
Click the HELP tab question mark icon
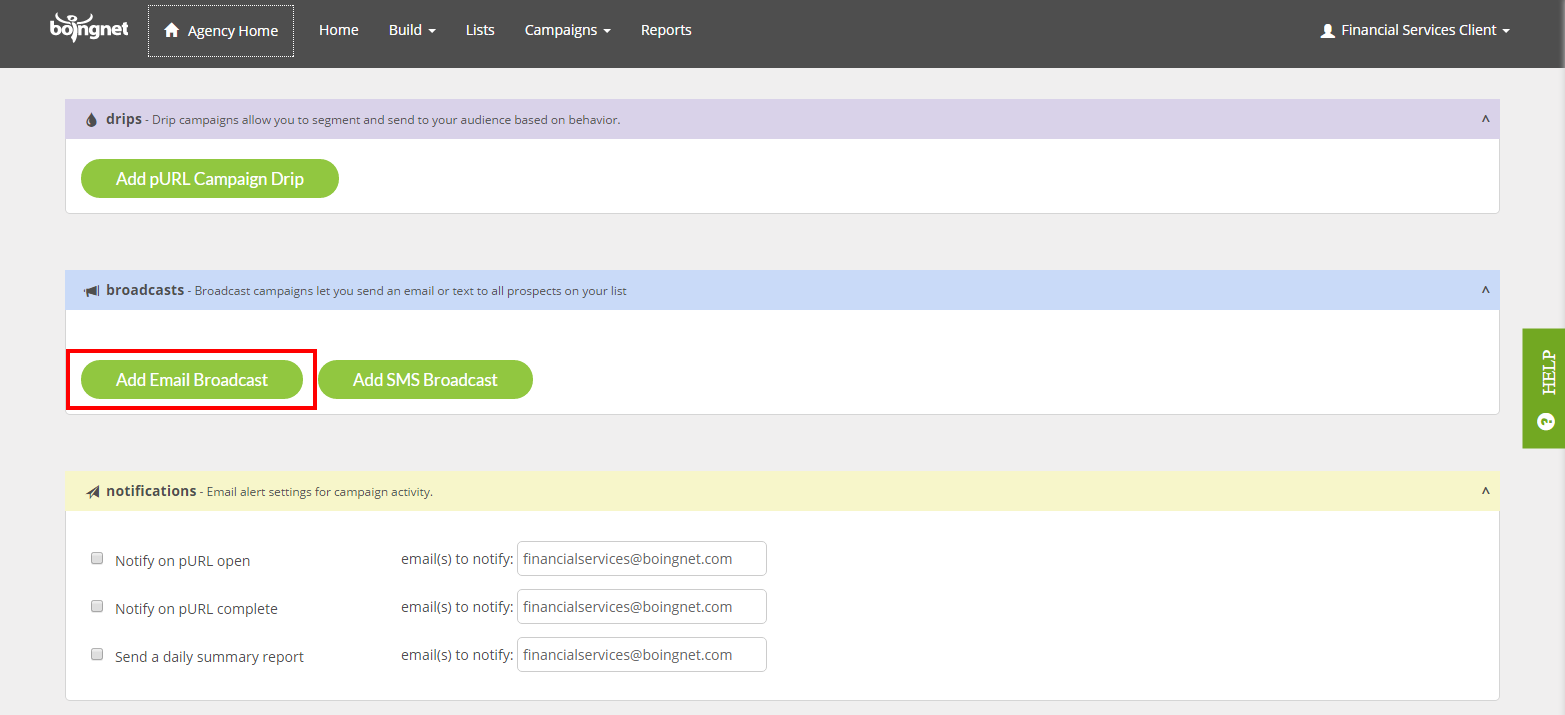click(1546, 422)
